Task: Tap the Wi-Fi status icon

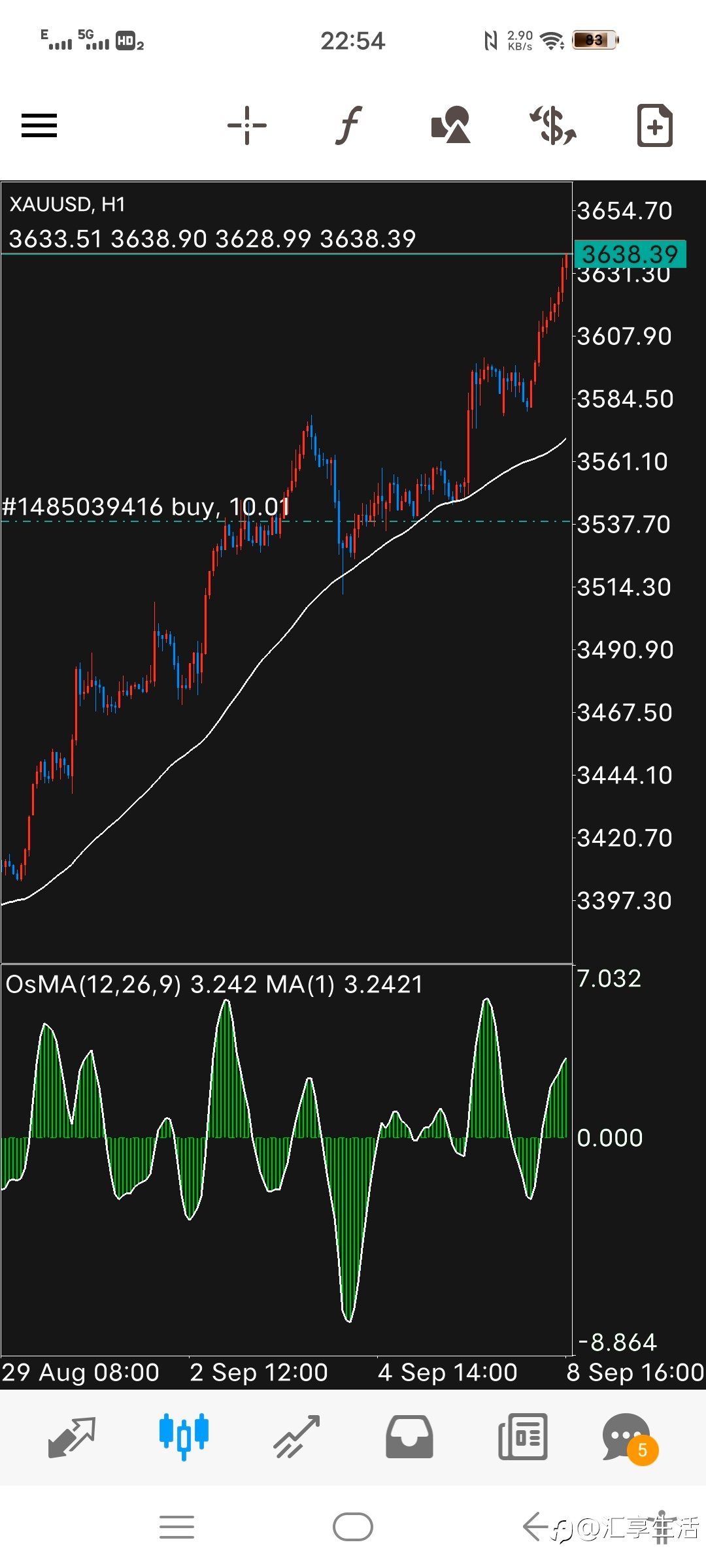Action: (553, 41)
